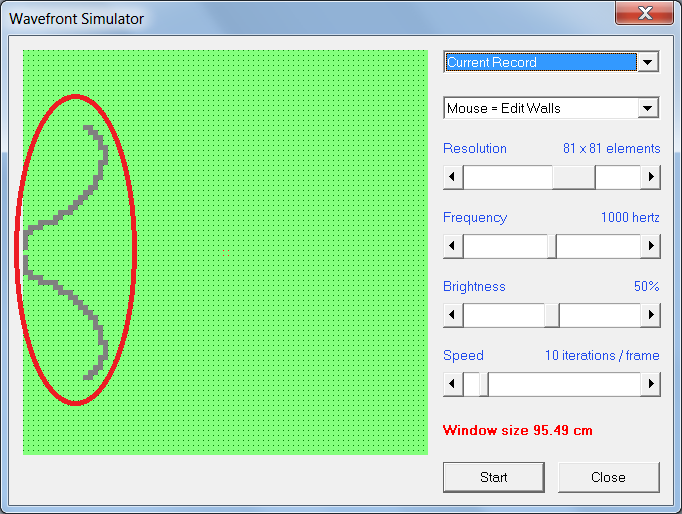
Task: Open the Mouse = Edit Walls dropdown arrow
Action: pos(647,108)
